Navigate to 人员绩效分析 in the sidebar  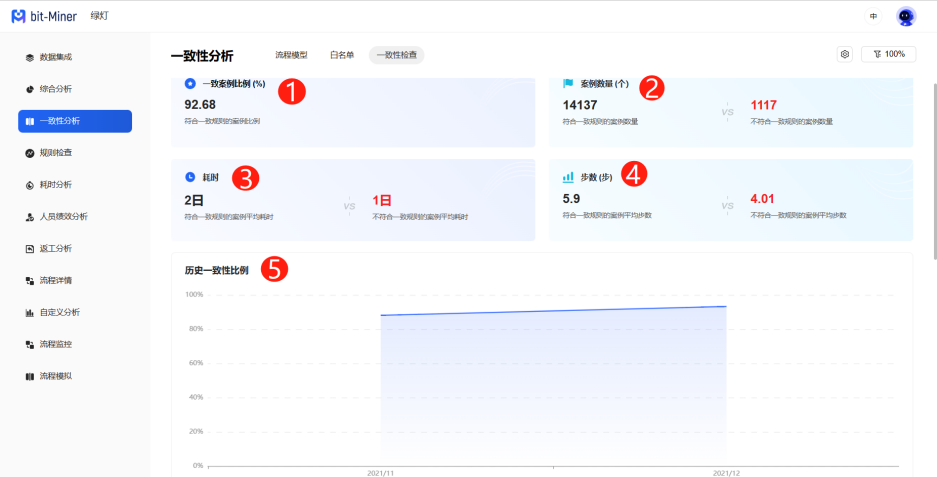63,217
